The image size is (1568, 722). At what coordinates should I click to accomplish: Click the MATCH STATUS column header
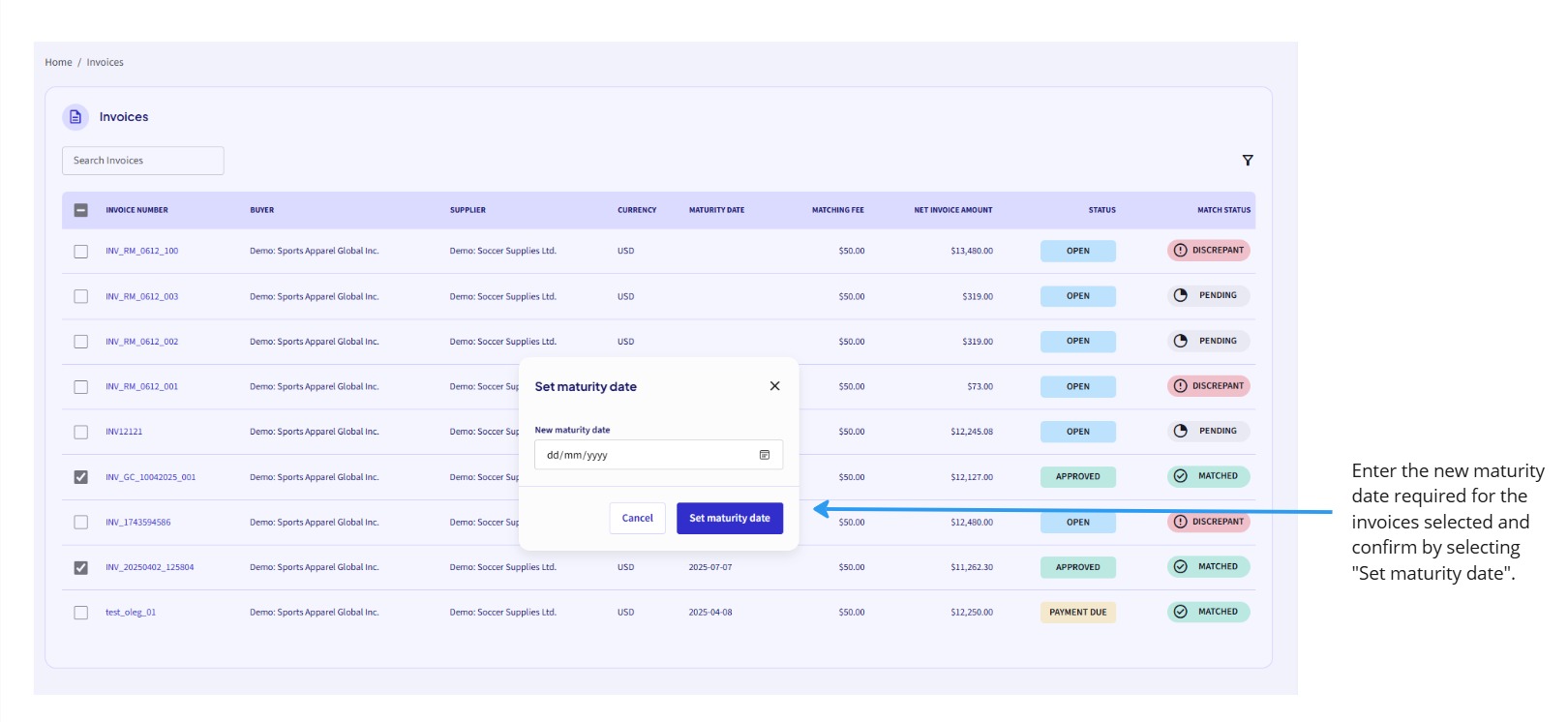pos(1224,210)
